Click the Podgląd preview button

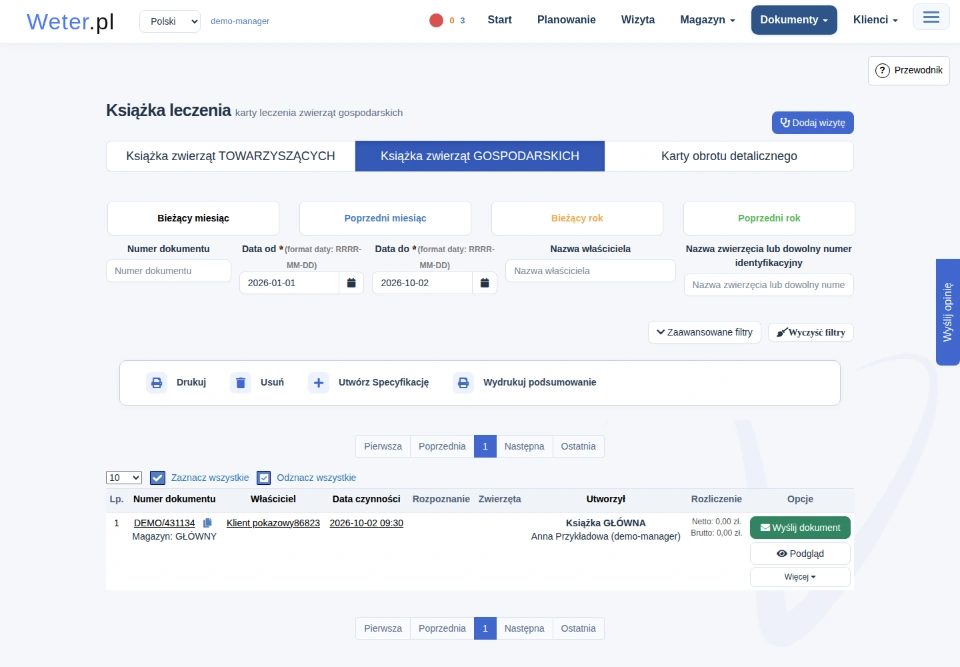pos(800,554)
